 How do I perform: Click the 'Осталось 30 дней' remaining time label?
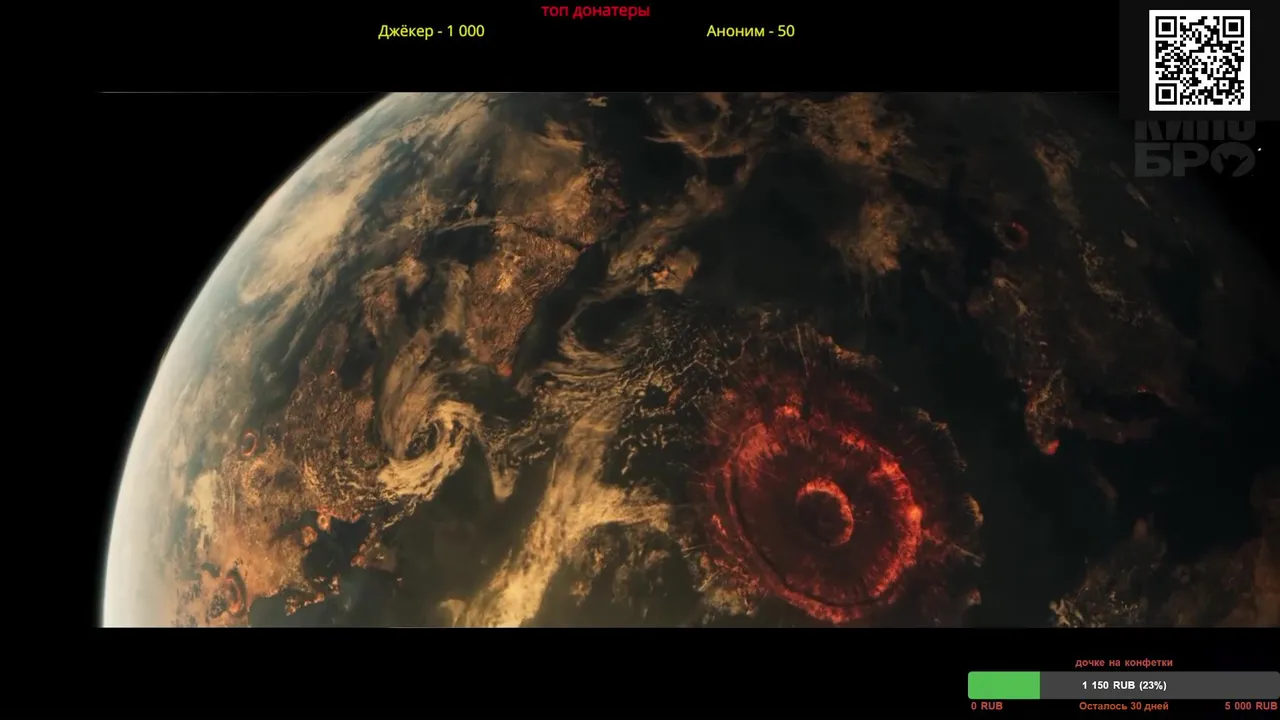[x=1123, y=706]
